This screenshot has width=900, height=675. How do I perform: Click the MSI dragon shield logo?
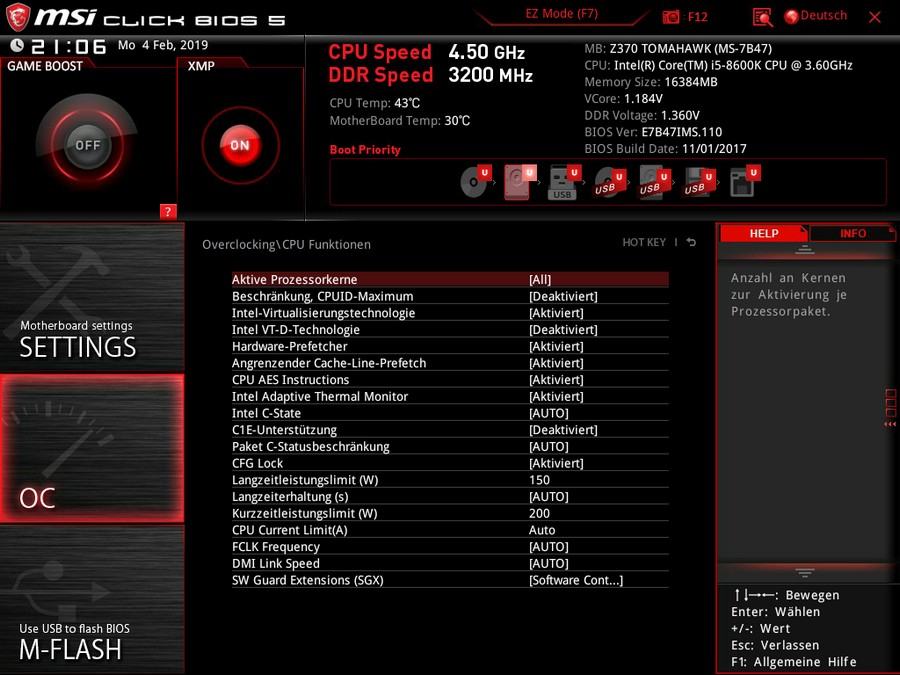(17, 16)
